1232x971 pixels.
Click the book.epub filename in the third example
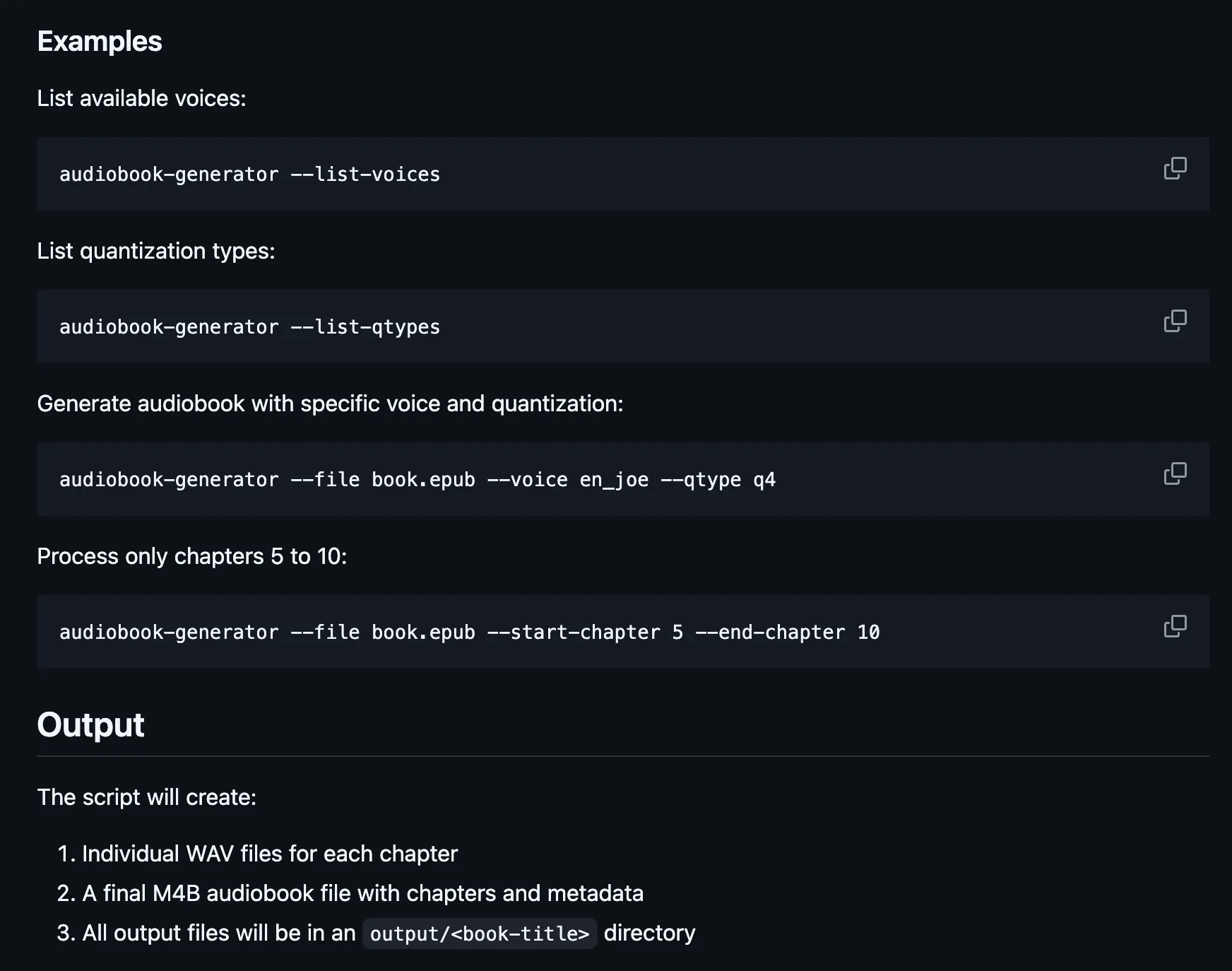click(x=422, y=479)
